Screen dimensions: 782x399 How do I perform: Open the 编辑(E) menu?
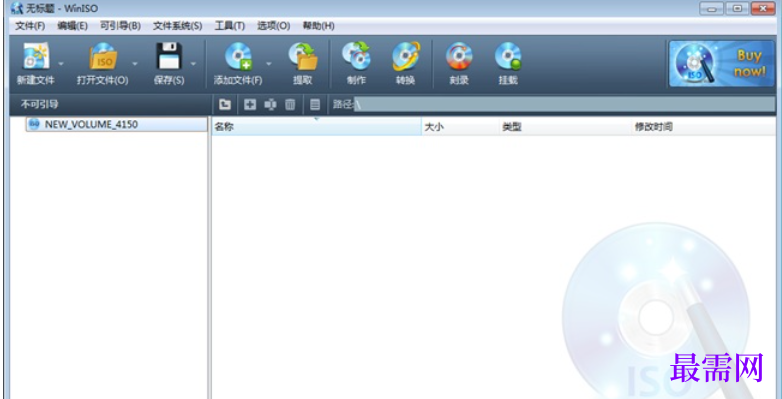pos(72,26)
